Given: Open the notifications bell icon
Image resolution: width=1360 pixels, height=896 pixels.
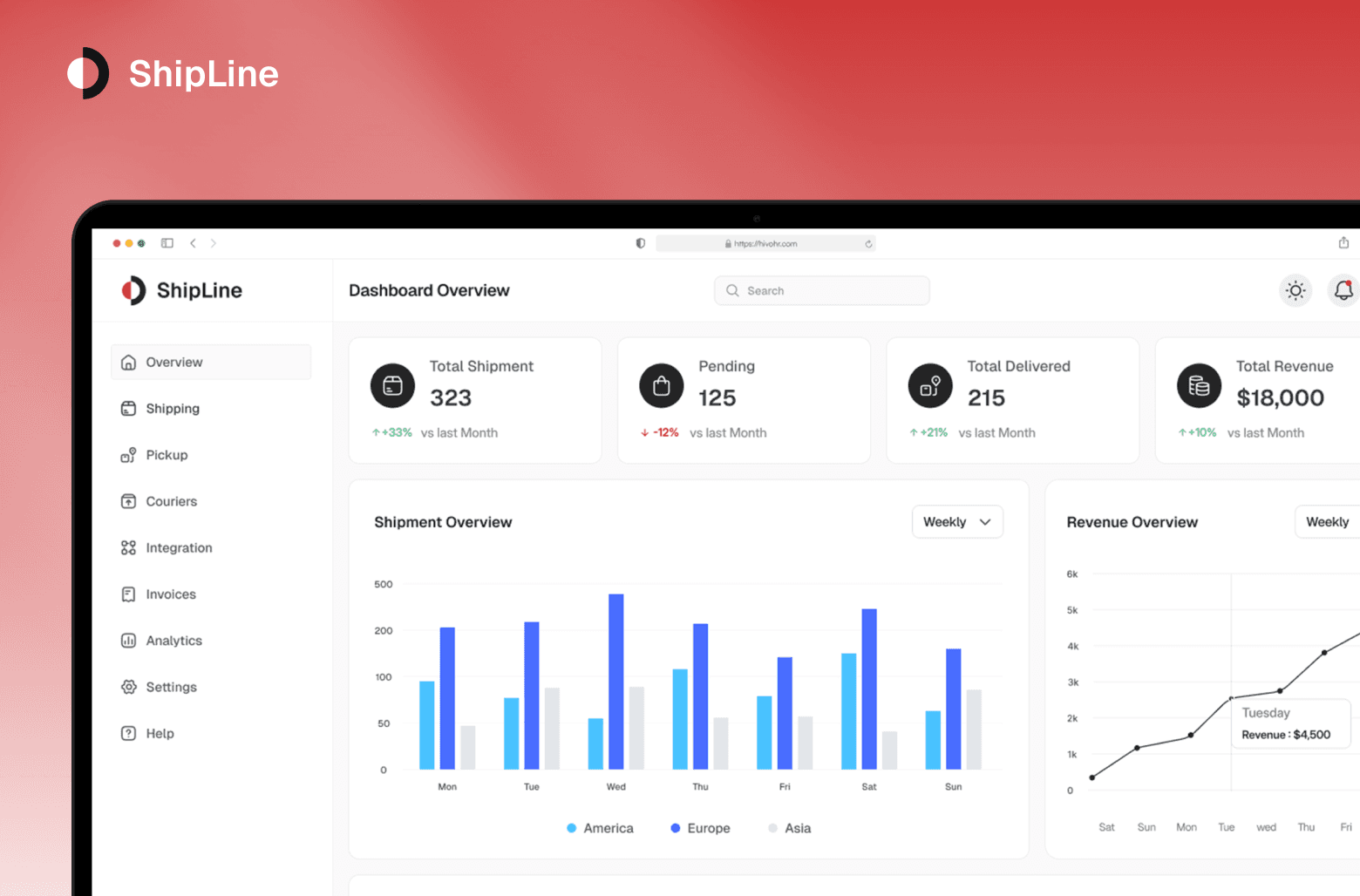Looking at the screenshot, I should click(x=1342, y=290).
